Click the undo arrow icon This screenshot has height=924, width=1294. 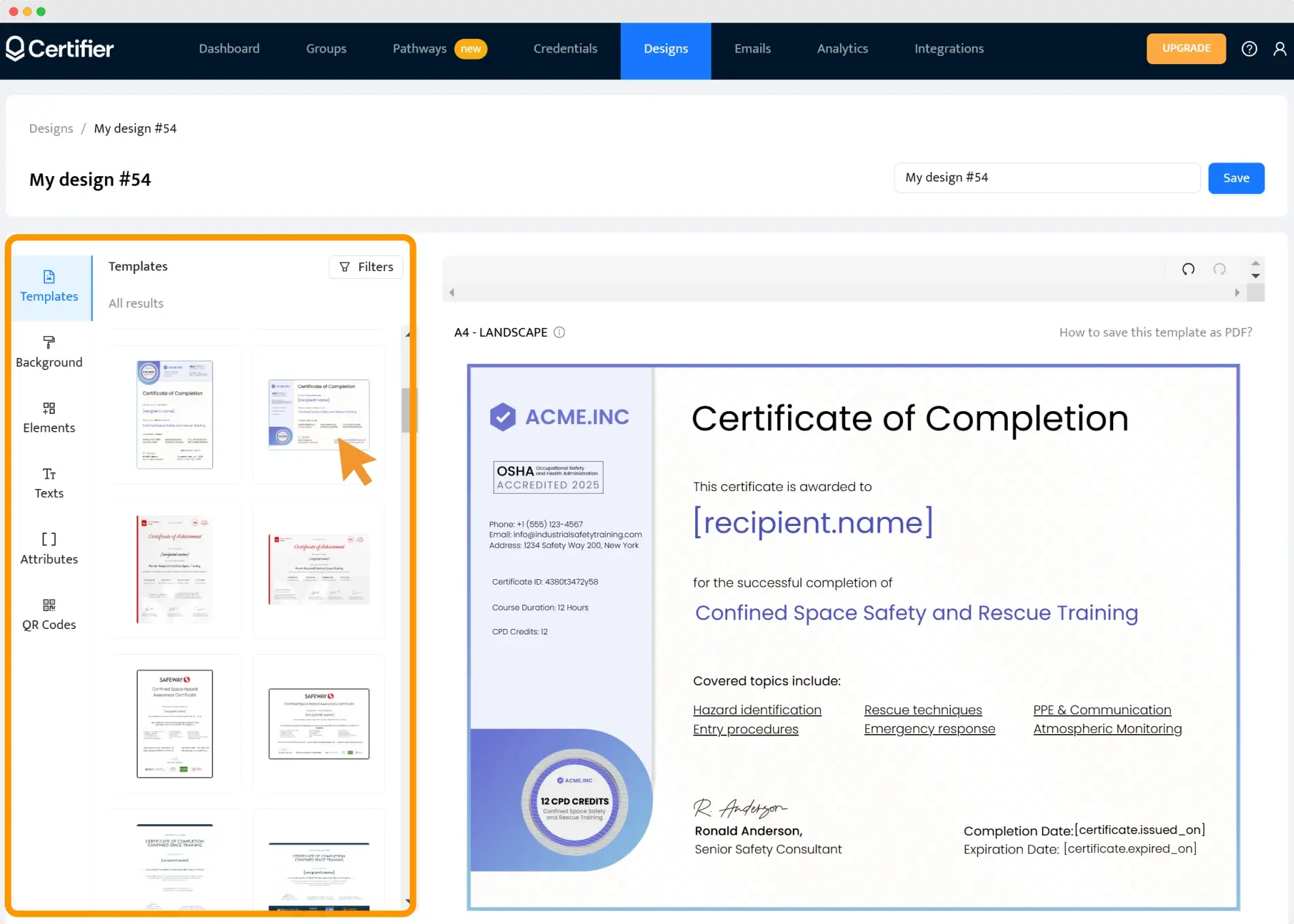point(1188,269)
